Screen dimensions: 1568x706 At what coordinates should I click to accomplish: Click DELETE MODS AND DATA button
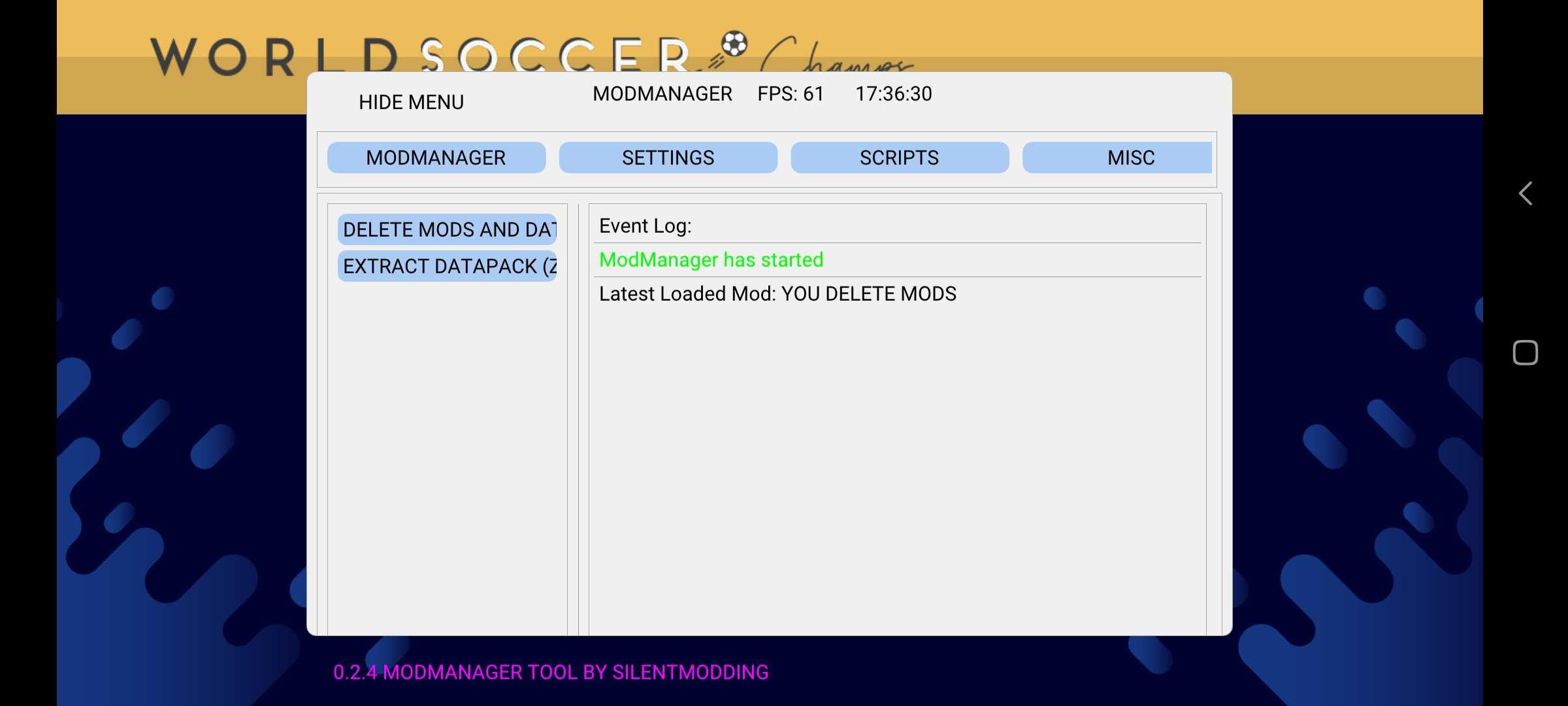click(448, 229)
